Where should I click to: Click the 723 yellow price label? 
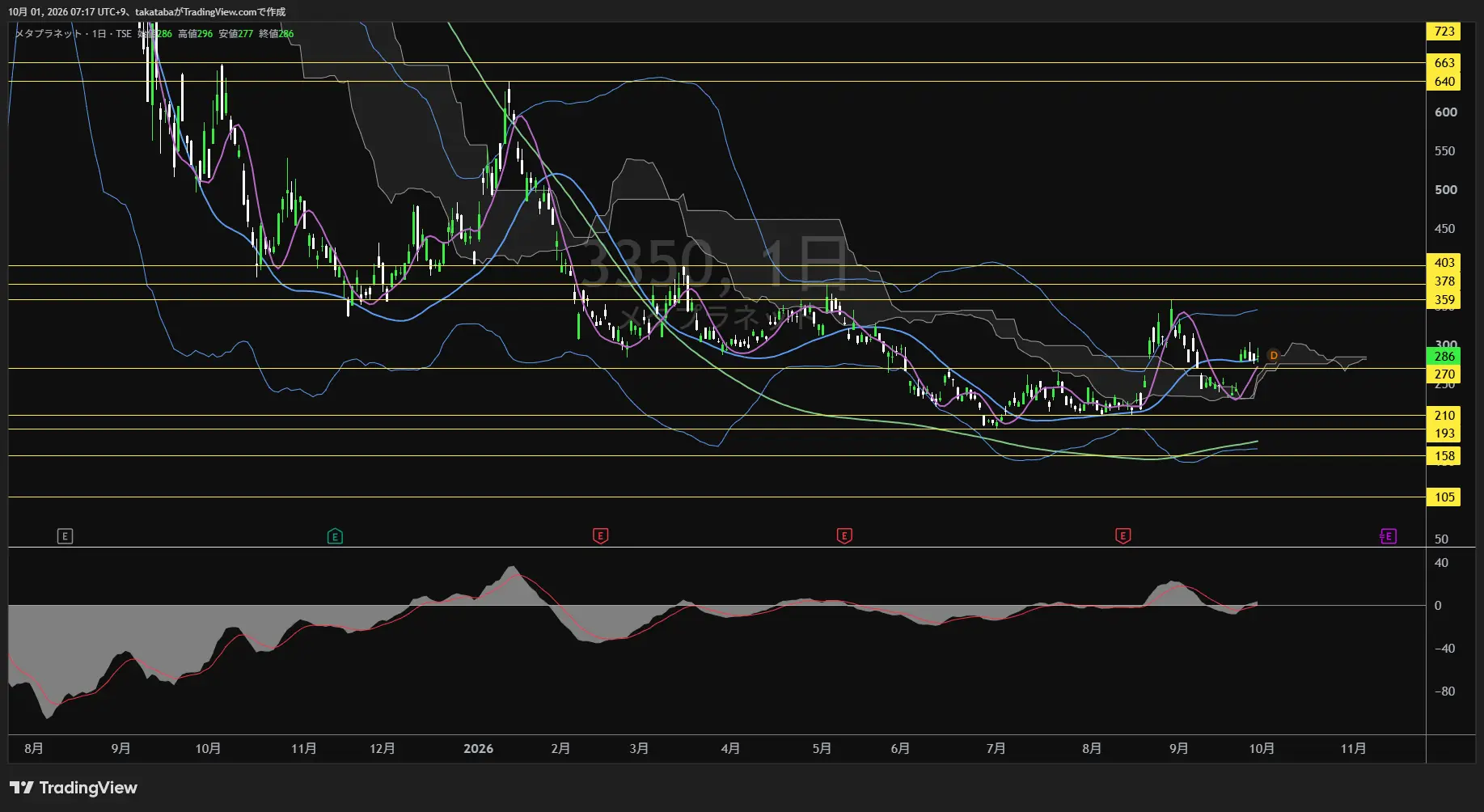[x=1444, y=32]
